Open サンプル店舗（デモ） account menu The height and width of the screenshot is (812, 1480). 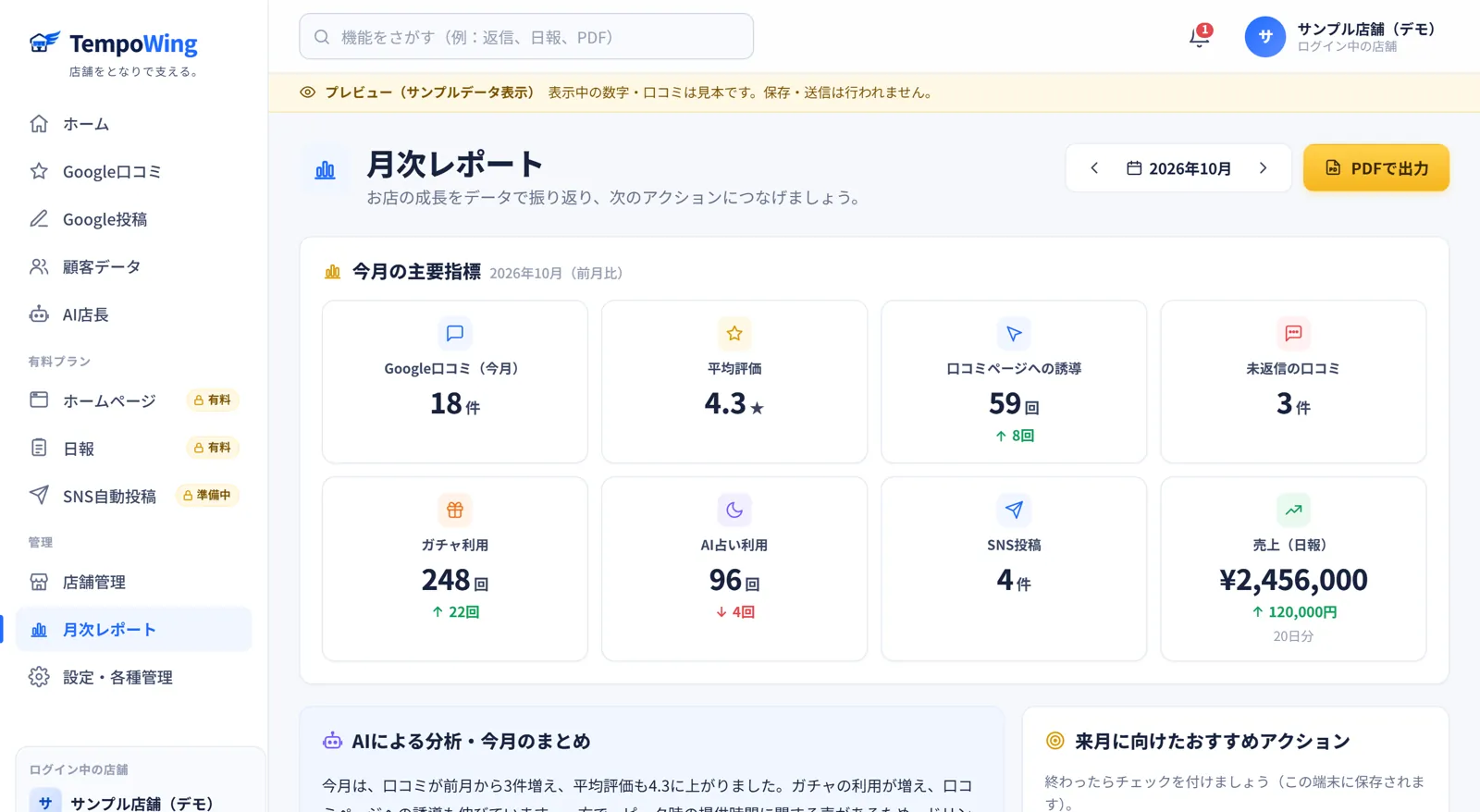[1340, 37]
